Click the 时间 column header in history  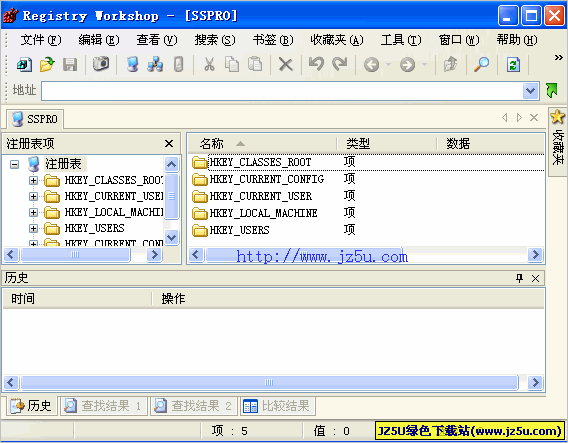(x=77, y=299)
